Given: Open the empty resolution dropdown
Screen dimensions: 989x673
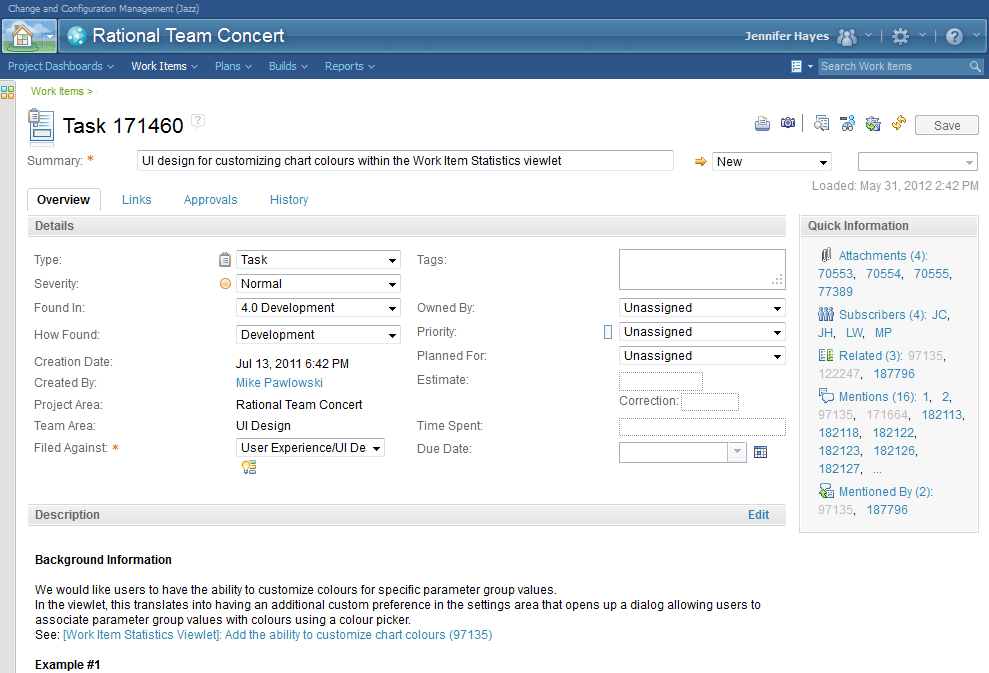Looking at the screenshot, I should 918,161.
